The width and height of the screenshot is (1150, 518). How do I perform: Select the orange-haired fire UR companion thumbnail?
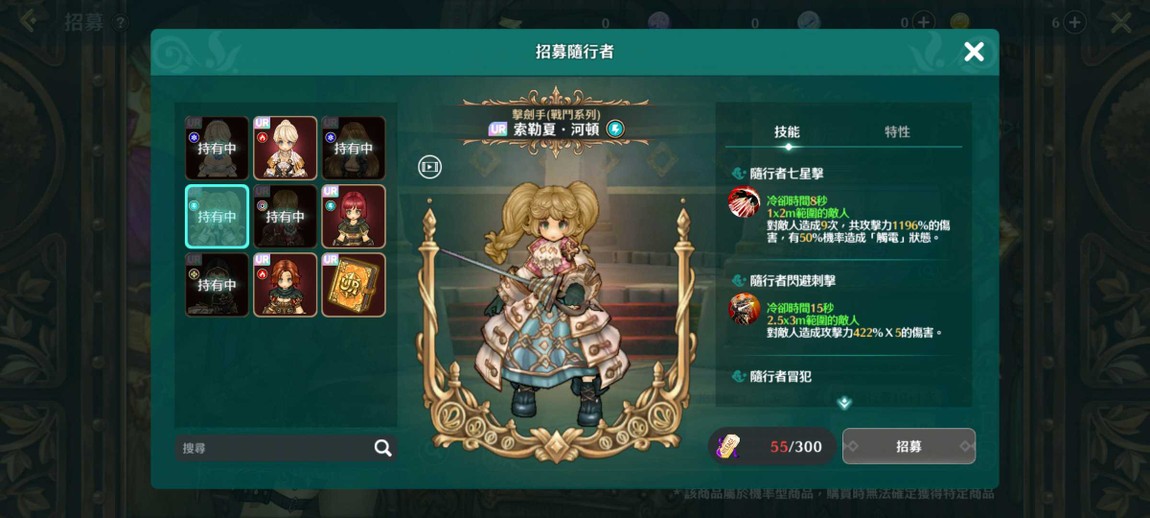[285, 285]
